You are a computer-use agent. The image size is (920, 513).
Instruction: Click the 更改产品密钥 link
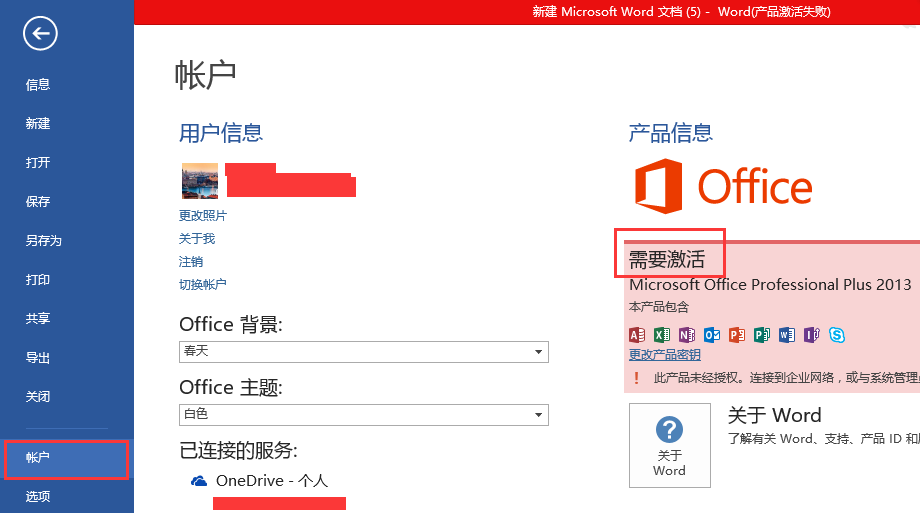664,355
